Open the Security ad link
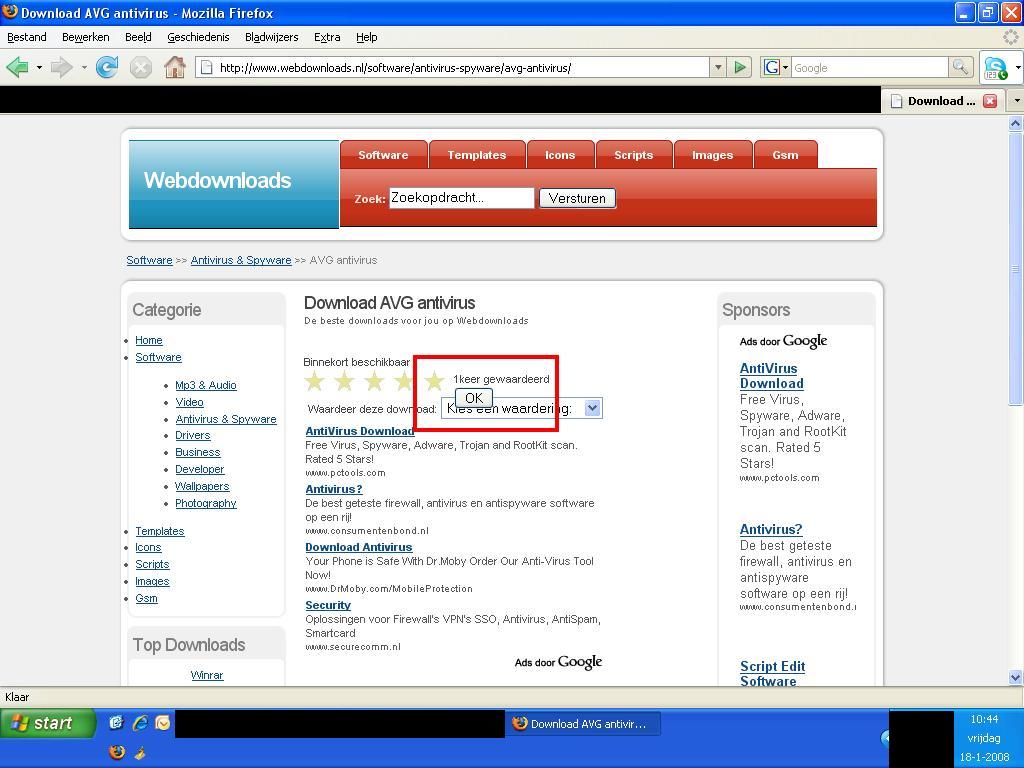Image resolution: width=1024 pixels, height=768 pixels. tap(328, 605)
